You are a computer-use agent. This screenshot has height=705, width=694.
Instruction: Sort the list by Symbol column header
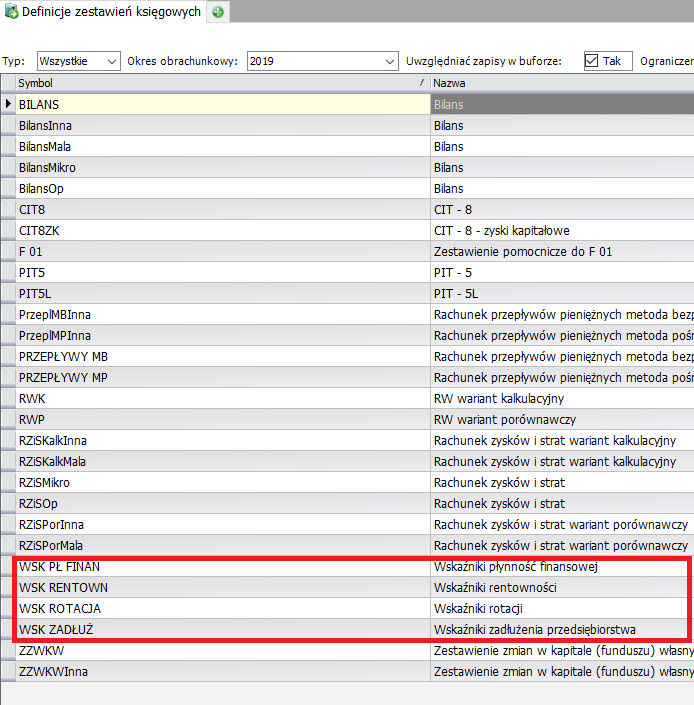[200, 83]
